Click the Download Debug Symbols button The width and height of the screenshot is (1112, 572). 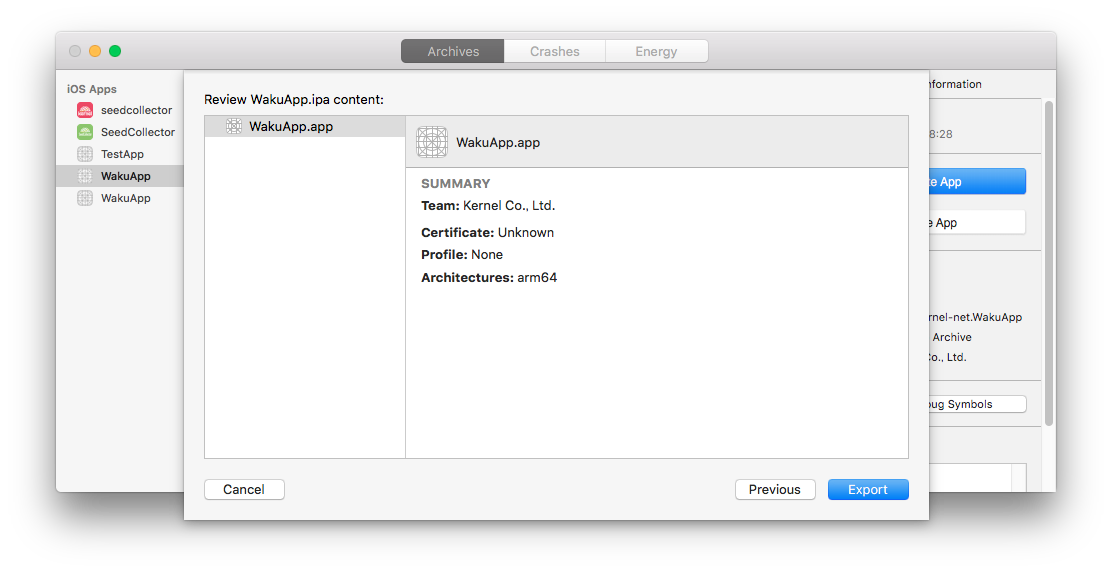tap(976, 404)
